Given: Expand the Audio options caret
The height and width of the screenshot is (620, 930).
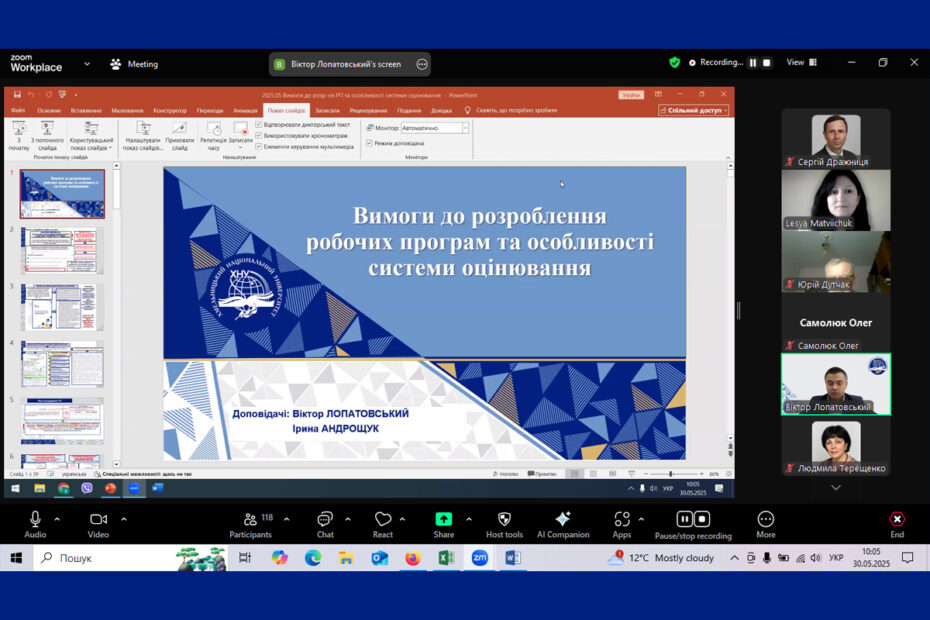Looking at the screenshot, I should pyautogui.click(x=57, y=519).
